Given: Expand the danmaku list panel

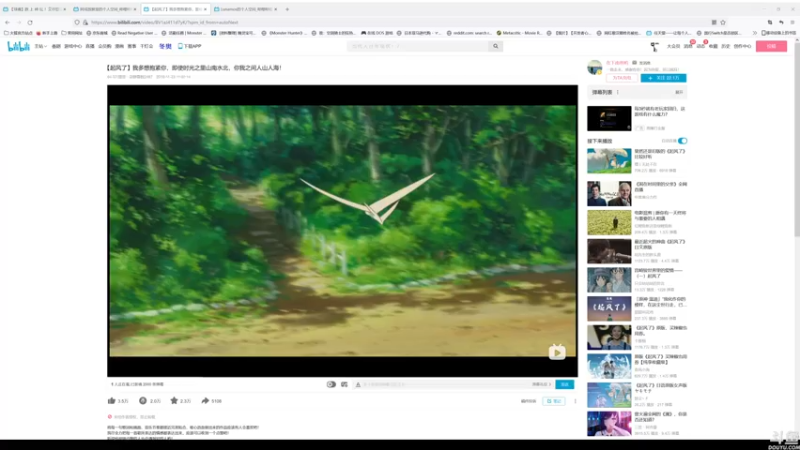Looking at the screenshot, I should (679, 92).
